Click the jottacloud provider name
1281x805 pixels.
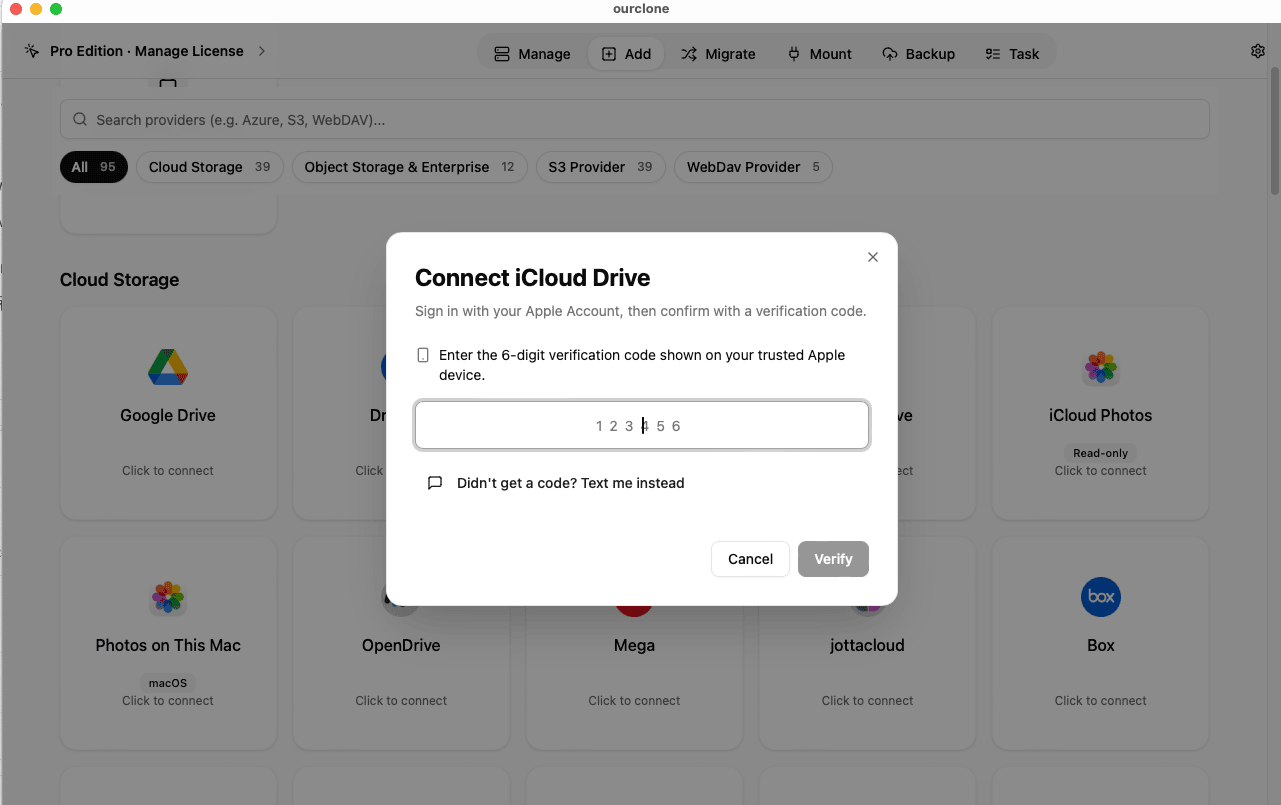click(x=867, y=645)
